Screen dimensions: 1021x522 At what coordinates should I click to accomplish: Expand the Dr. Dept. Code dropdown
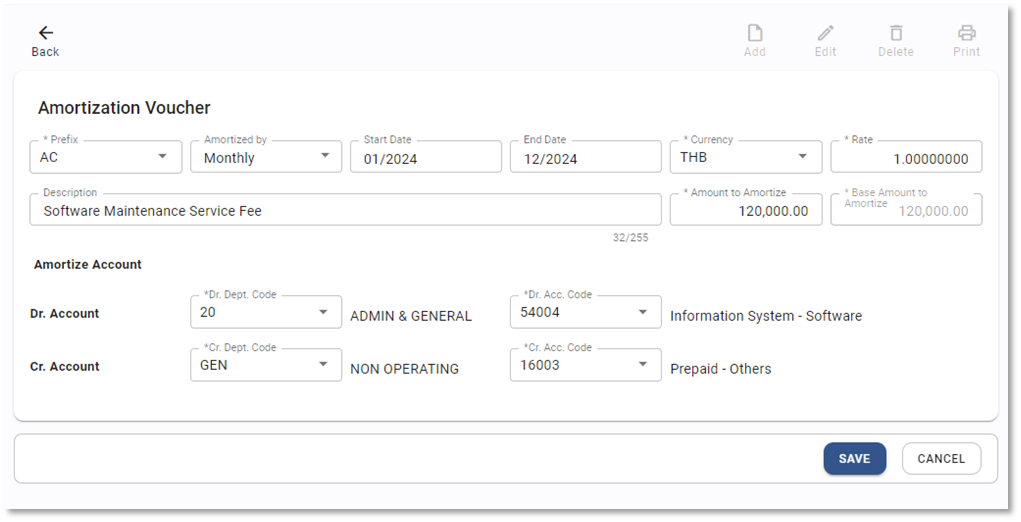323,312
